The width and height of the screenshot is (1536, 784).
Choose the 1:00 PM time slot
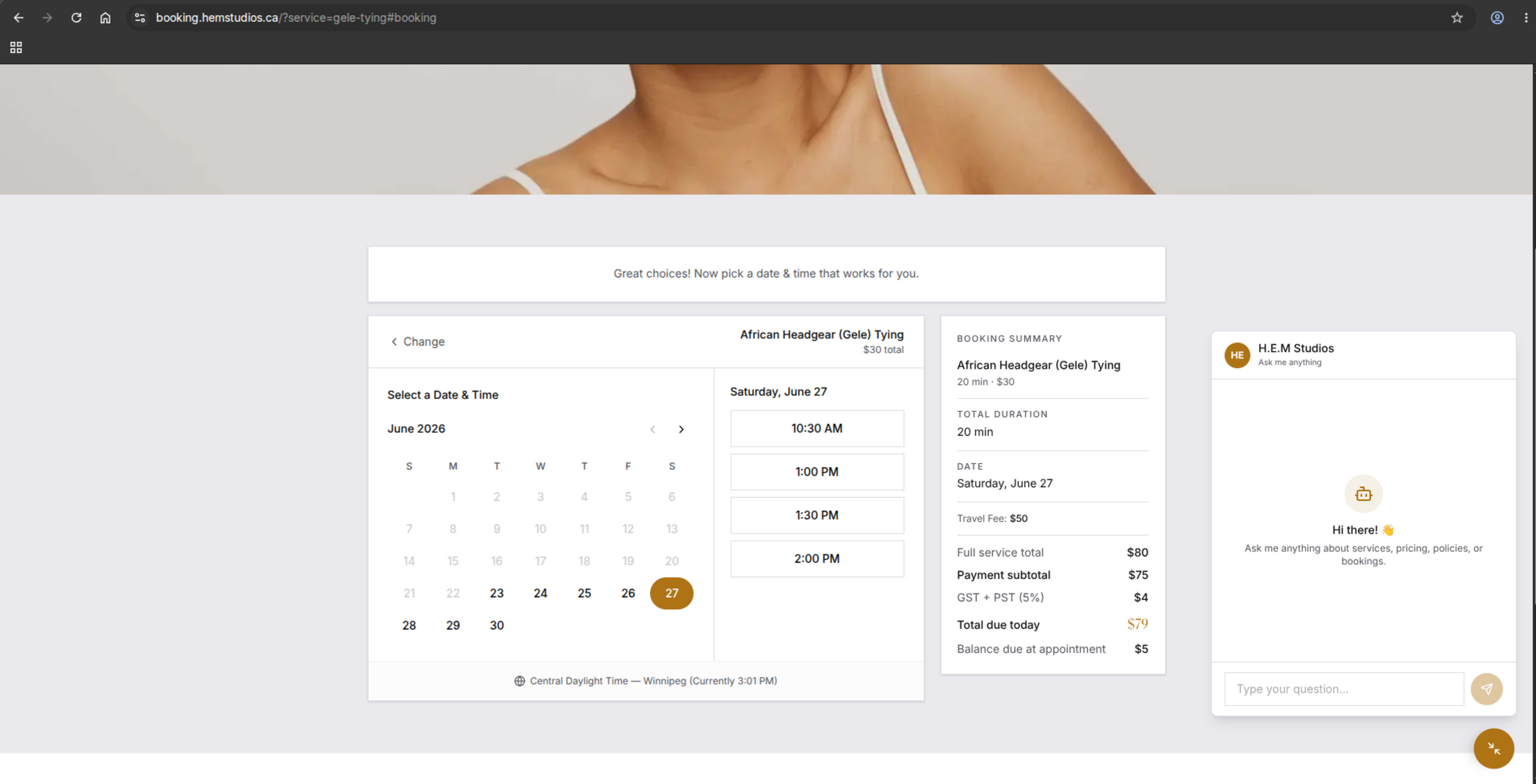817,472
